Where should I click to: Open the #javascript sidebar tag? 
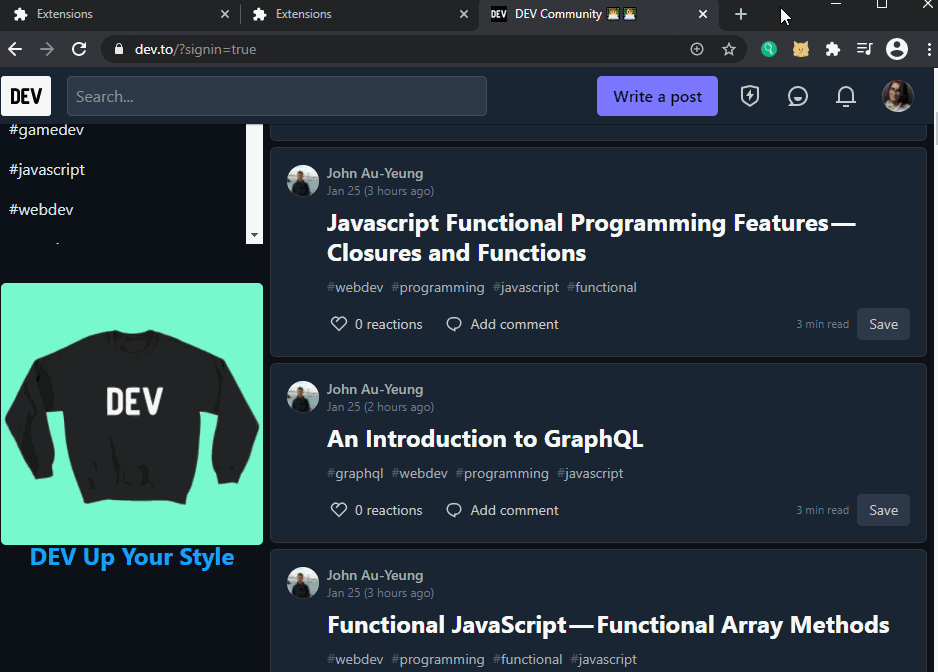click(47, 170)
